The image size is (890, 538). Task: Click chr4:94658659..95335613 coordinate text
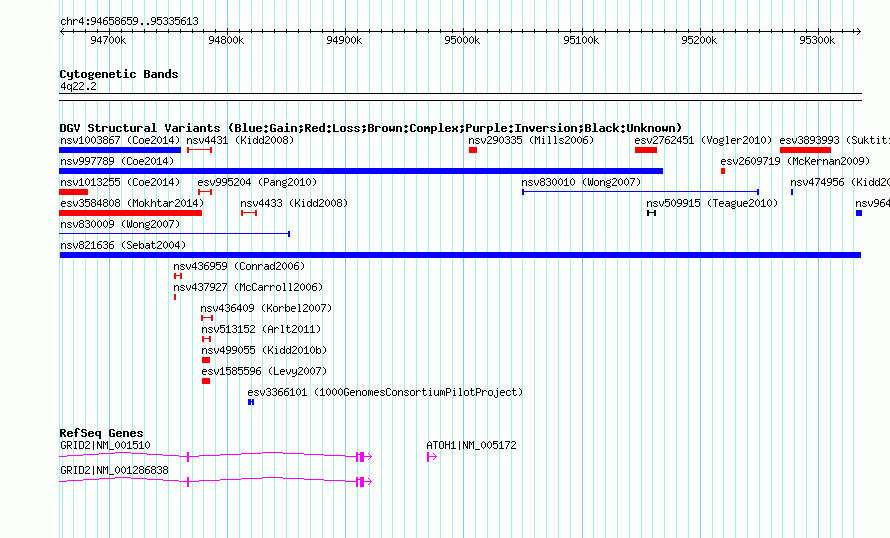click(x=129, y=22)
